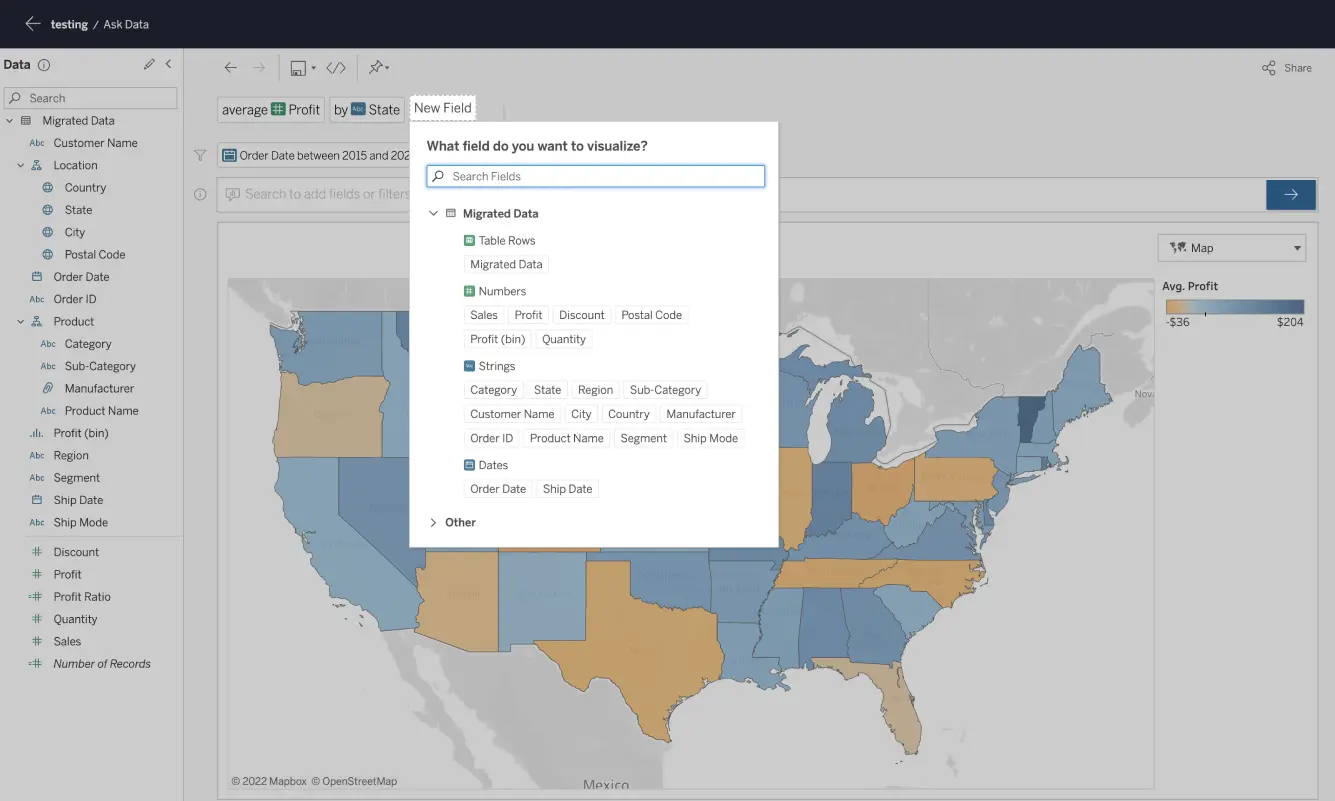Click the blue submit arrow button
The height and width of the screenshot is (801, 1335).
tap(1291, 194)
